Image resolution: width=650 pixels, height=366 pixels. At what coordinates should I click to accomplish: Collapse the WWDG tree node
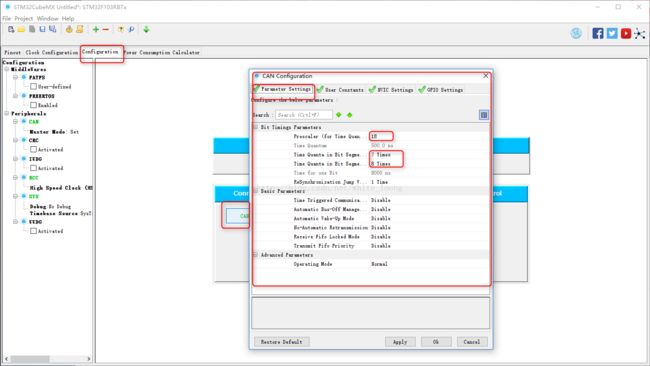tap(15, 222)
